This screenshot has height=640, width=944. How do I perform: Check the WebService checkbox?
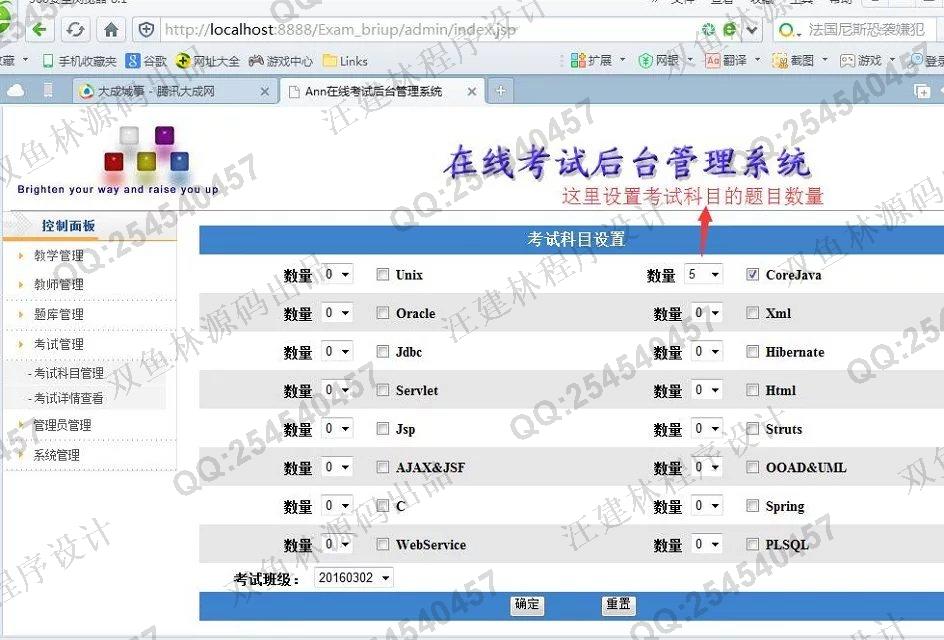pos(382,544)
